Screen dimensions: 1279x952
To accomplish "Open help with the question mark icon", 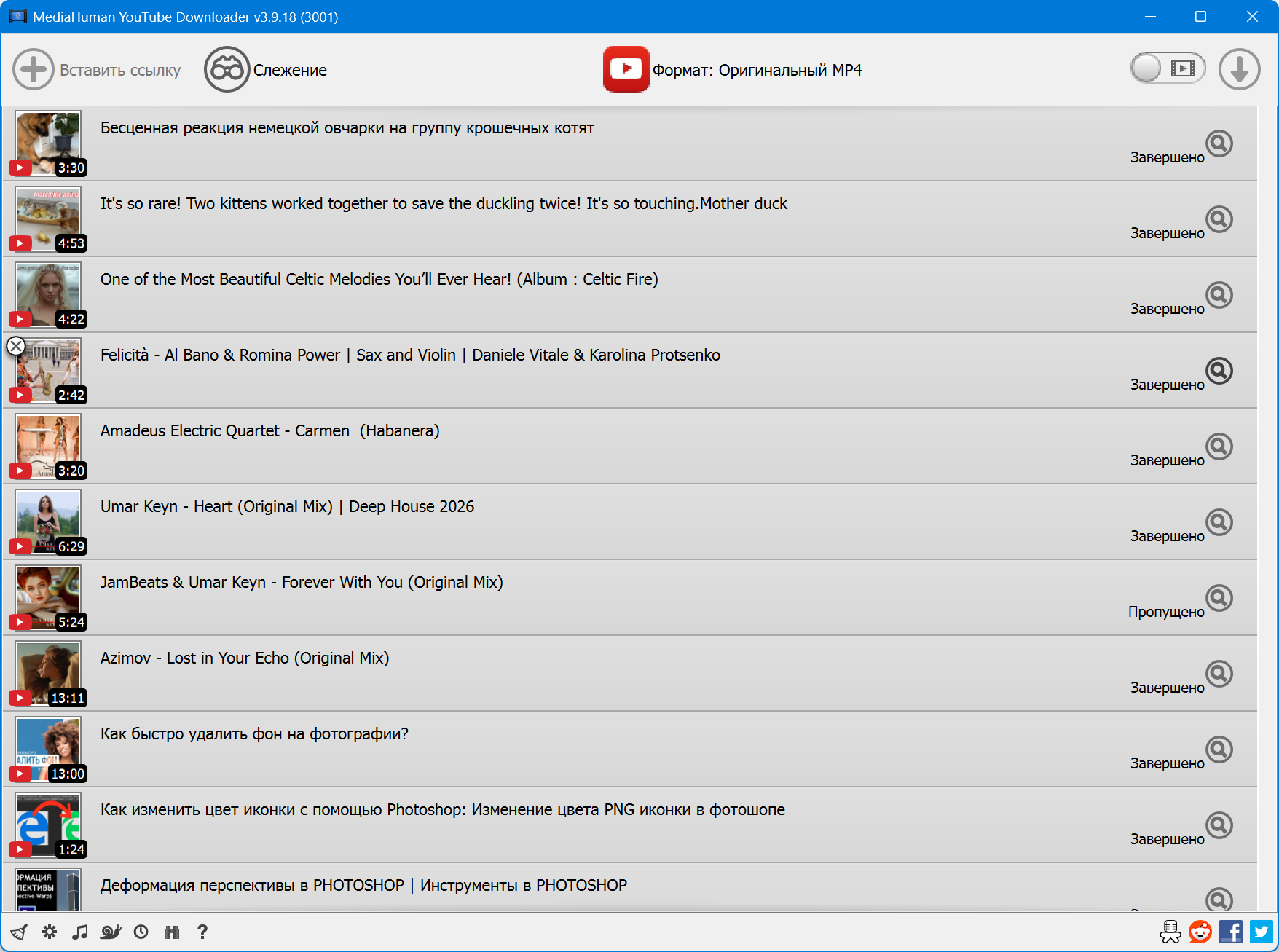I will [x=202, y=932].
